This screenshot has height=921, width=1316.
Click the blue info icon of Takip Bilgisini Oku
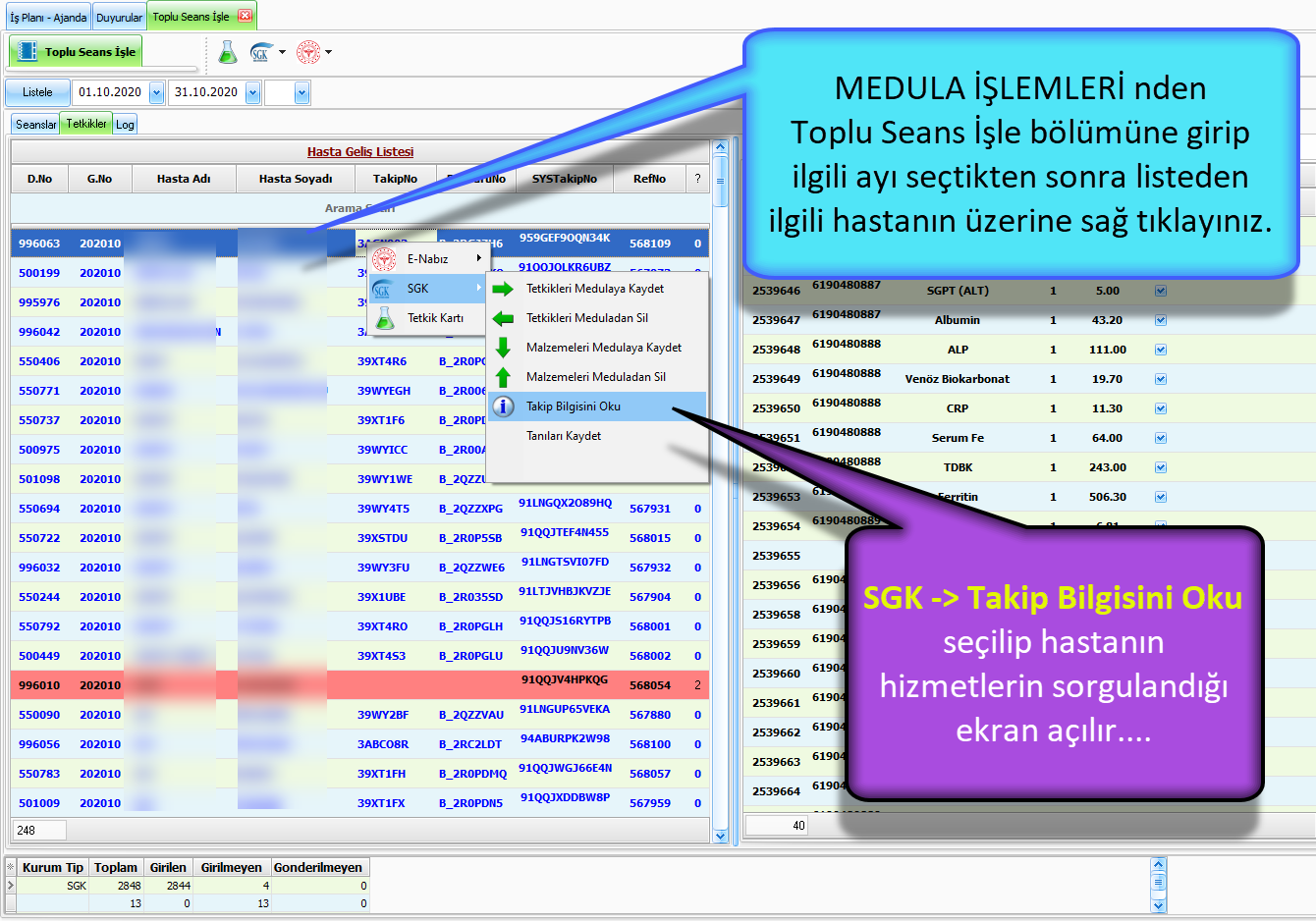503,406
